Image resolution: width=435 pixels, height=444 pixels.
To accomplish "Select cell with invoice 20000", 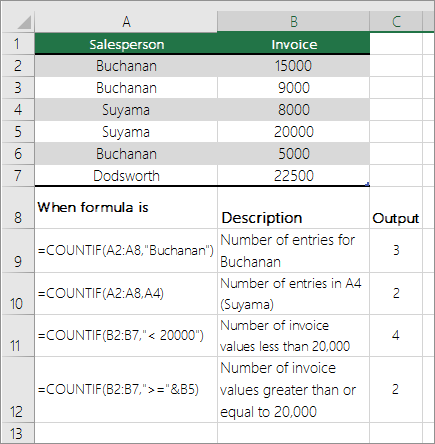I will click(x=293, y=132).
